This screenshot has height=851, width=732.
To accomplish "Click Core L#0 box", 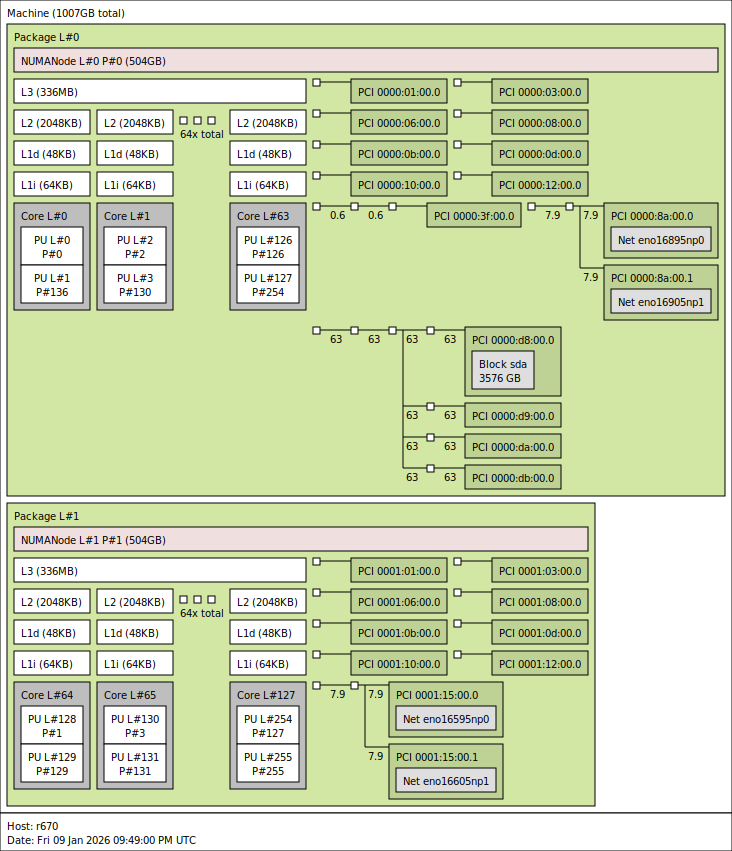I will click(52, 257).
